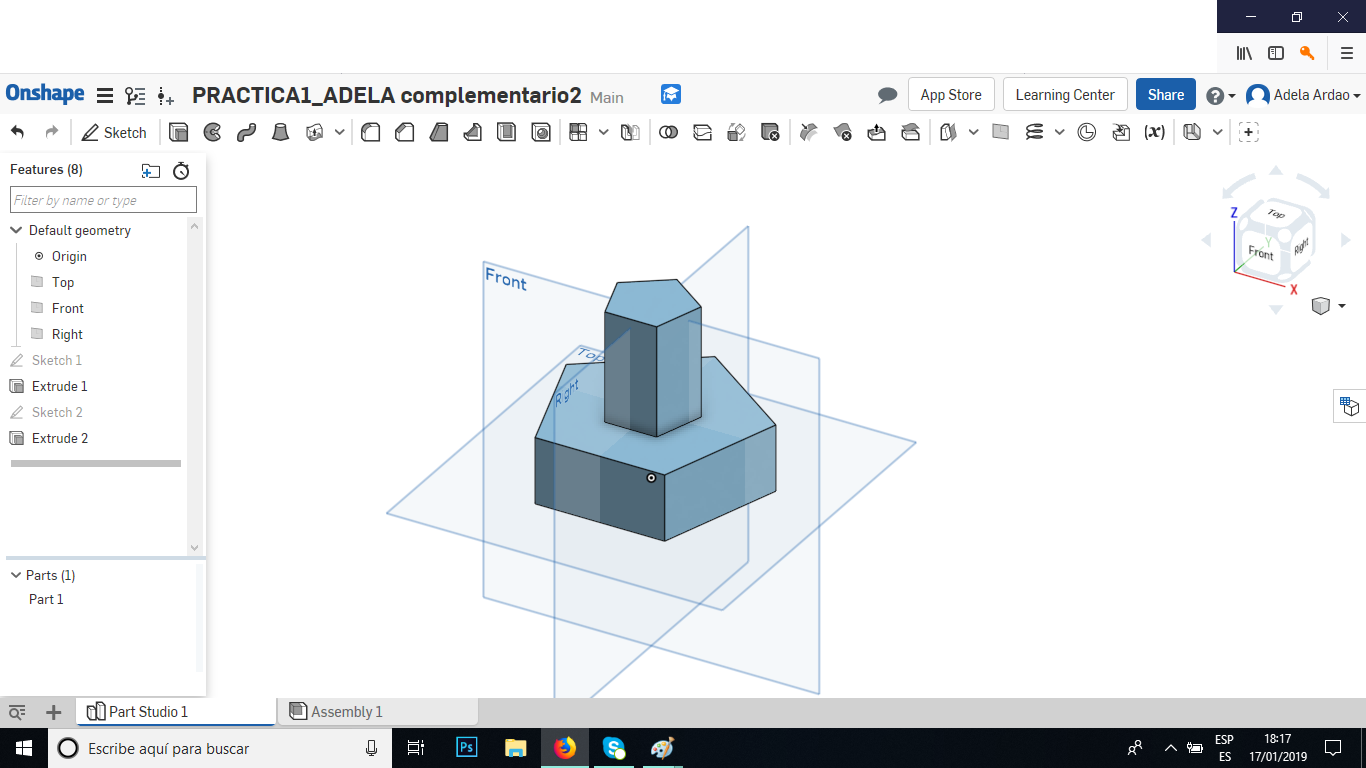Screen dimensions: 1366x768
Task: Open the Shell tool
Action: [507, 132]
